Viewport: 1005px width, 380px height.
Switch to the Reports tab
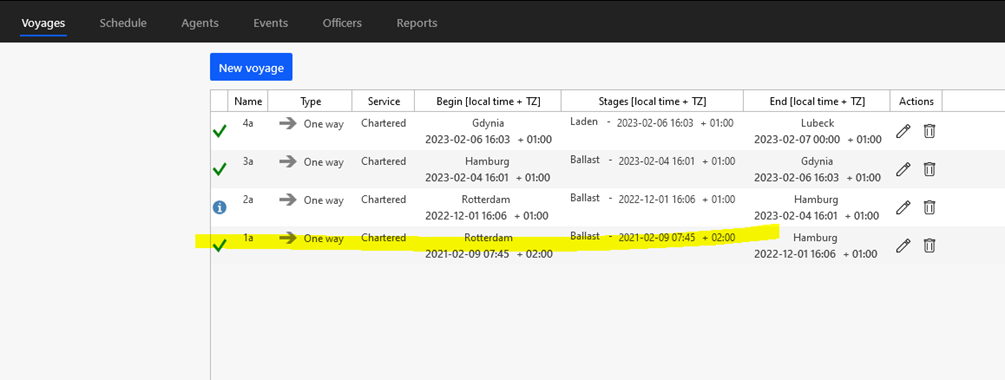point(417,23)
